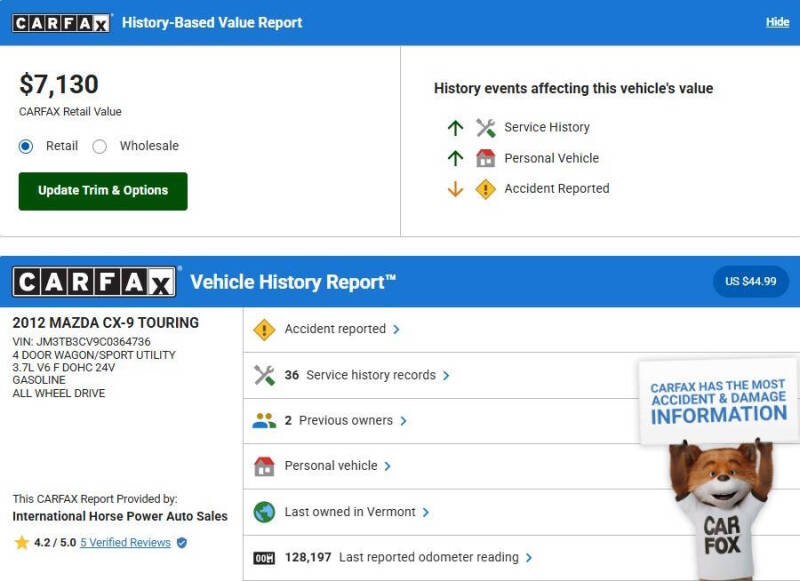Image resolution: width=800 pixels, height=581 pixels.
Task: Open the 5 Verified Reviews link
Action: pos(125,543)
